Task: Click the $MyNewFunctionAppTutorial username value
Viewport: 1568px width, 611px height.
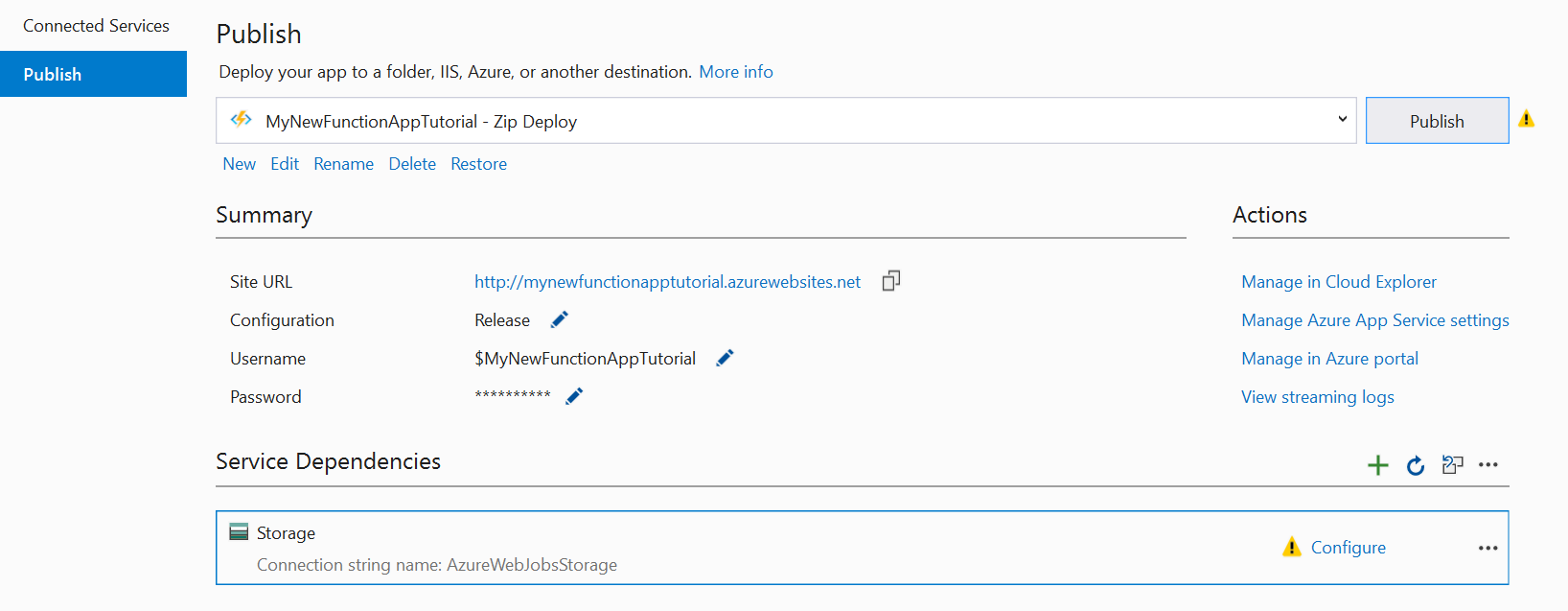Action: pos(585,359)
